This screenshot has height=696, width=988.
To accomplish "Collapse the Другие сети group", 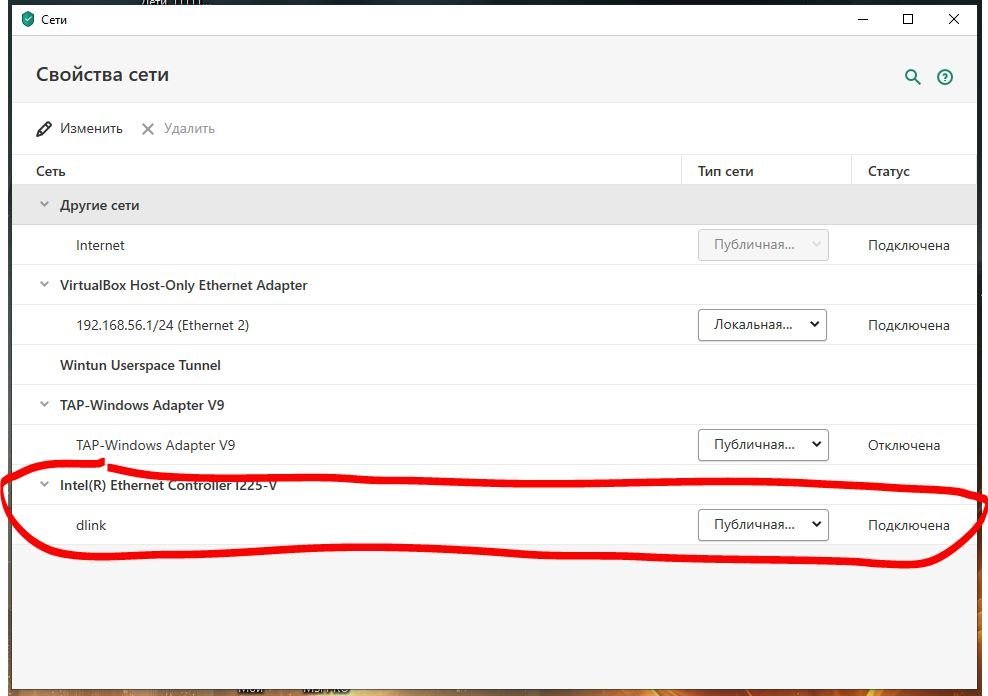I will tap(44, 204).
